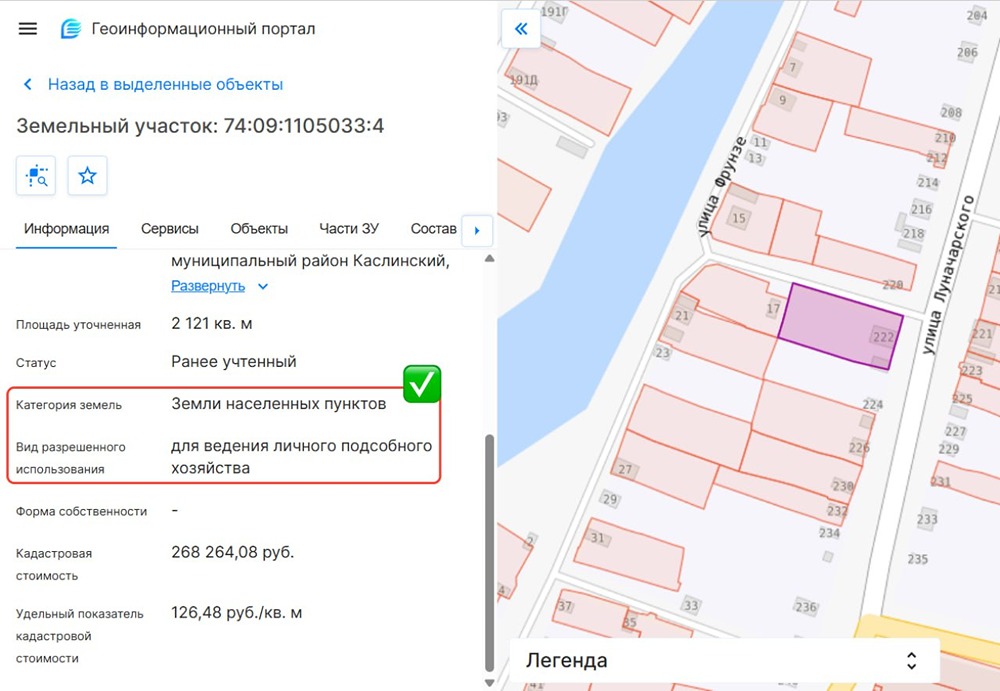Click the Развернуть link
The image size is (1000, 691).
pyautogui.click(x=210, y=285)
